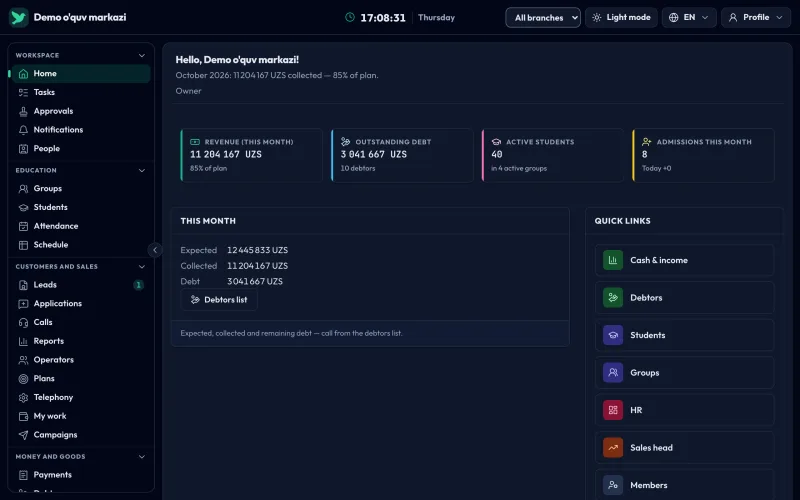Click the Approvals stamp icon
Image resolution: width=800 pixels, height=500 pixels.
pos(23,111)
